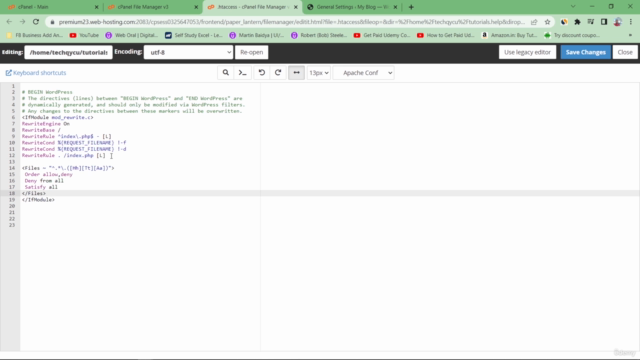Click the "</IfModule>" closing line
The image size is (640, 360).
pyautogui.click(x=38, y=200)
